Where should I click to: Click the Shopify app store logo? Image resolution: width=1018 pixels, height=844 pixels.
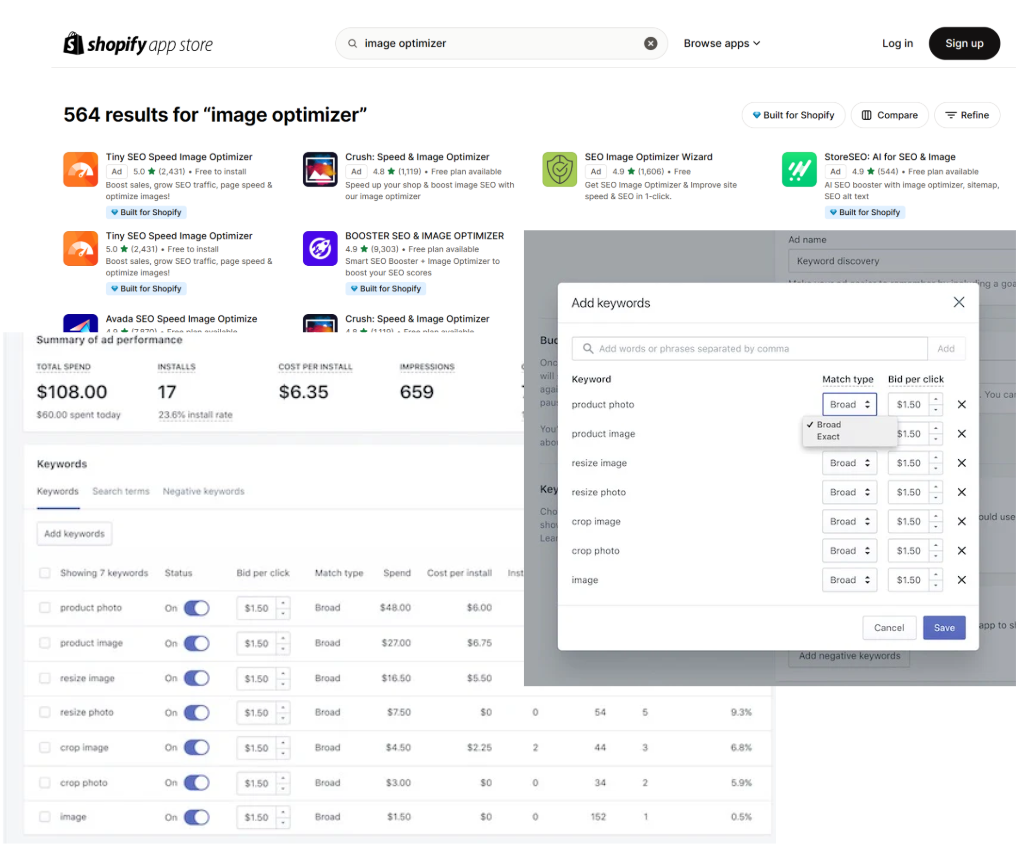tap(138, 44)
